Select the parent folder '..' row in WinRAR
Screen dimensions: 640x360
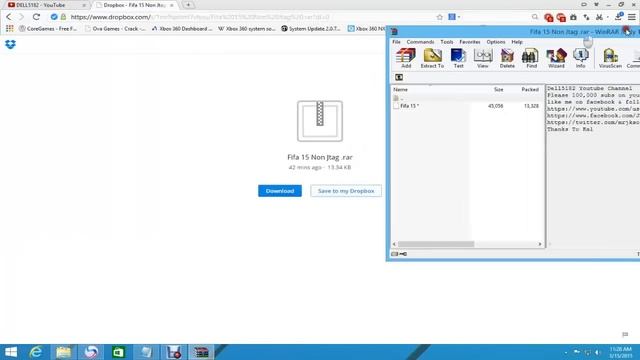(467, 98)
